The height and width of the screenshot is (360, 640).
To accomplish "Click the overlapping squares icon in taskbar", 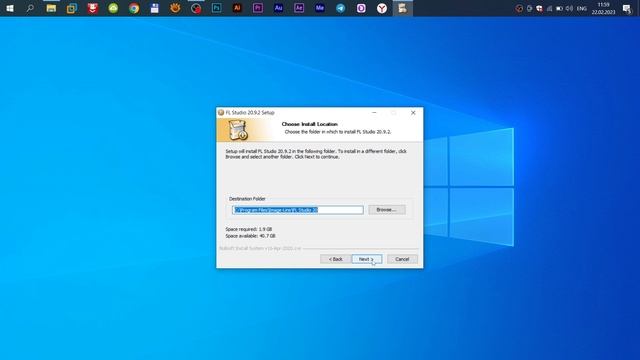I will point(72,8).
